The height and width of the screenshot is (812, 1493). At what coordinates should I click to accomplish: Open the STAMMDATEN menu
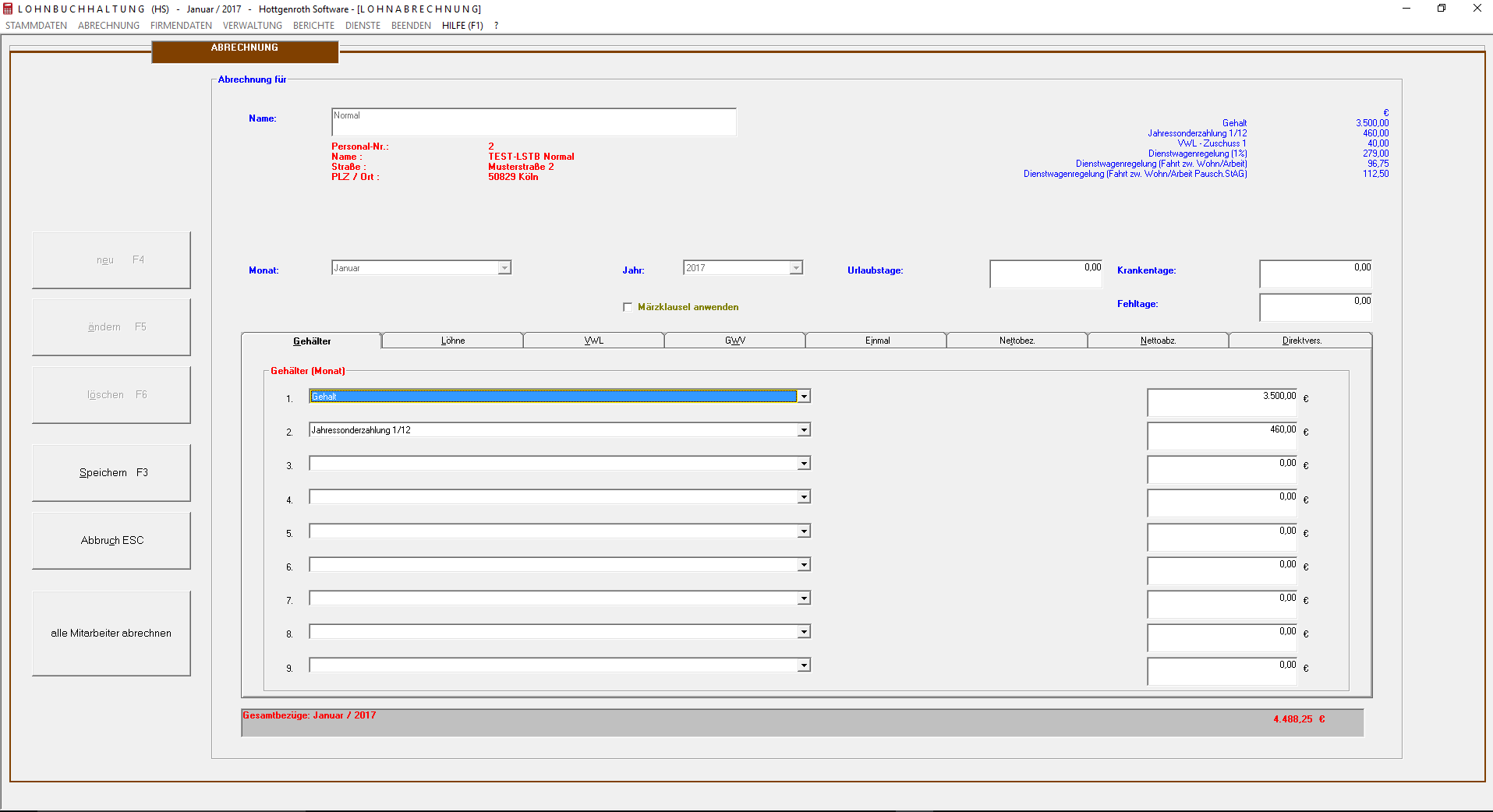point(36,26)
